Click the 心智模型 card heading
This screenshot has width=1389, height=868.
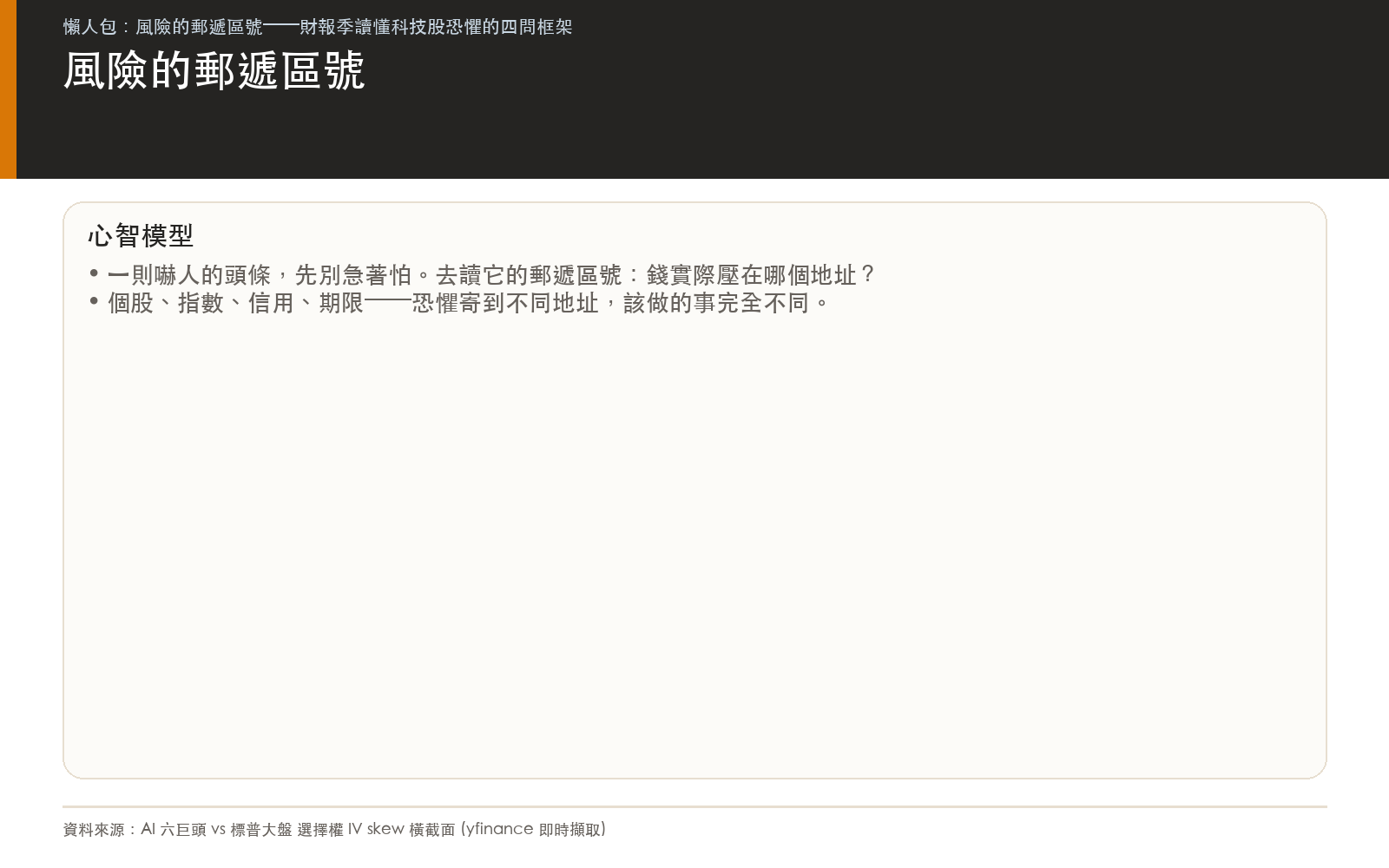pyautogui.click(x=141, y=235)
